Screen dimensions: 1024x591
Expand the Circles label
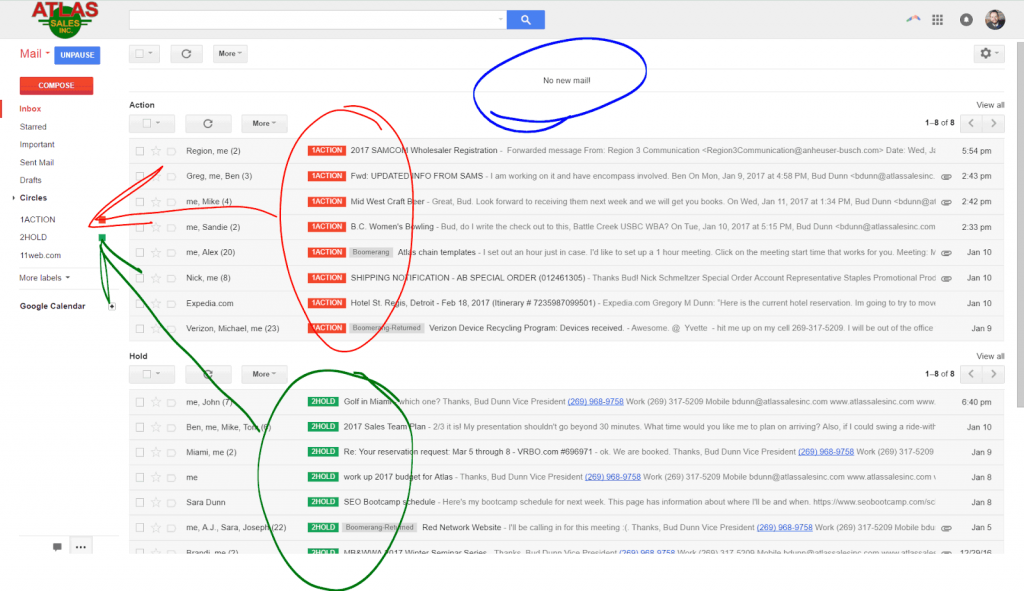coord(14,198)
